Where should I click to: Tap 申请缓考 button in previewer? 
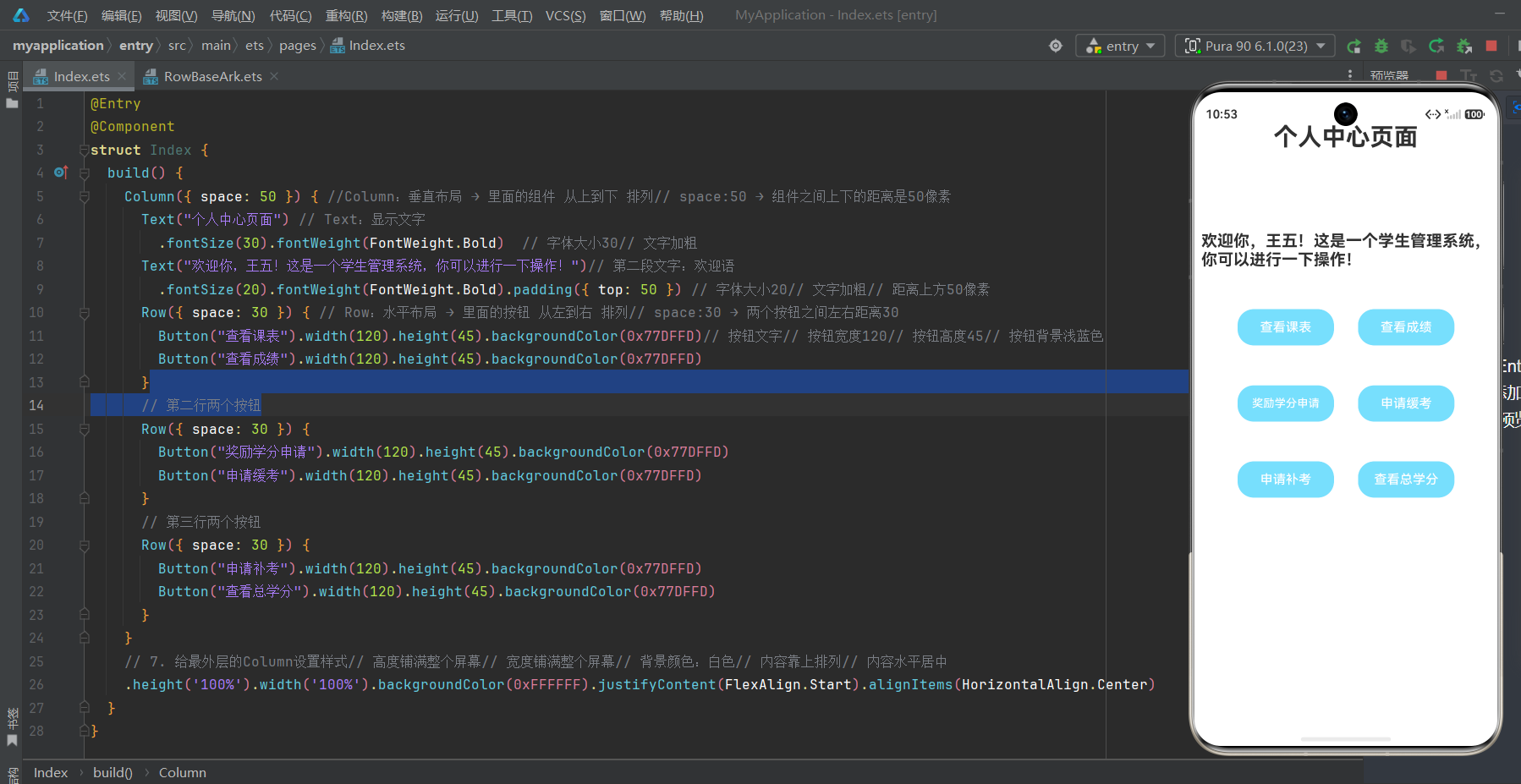(x=1406, y=403)
